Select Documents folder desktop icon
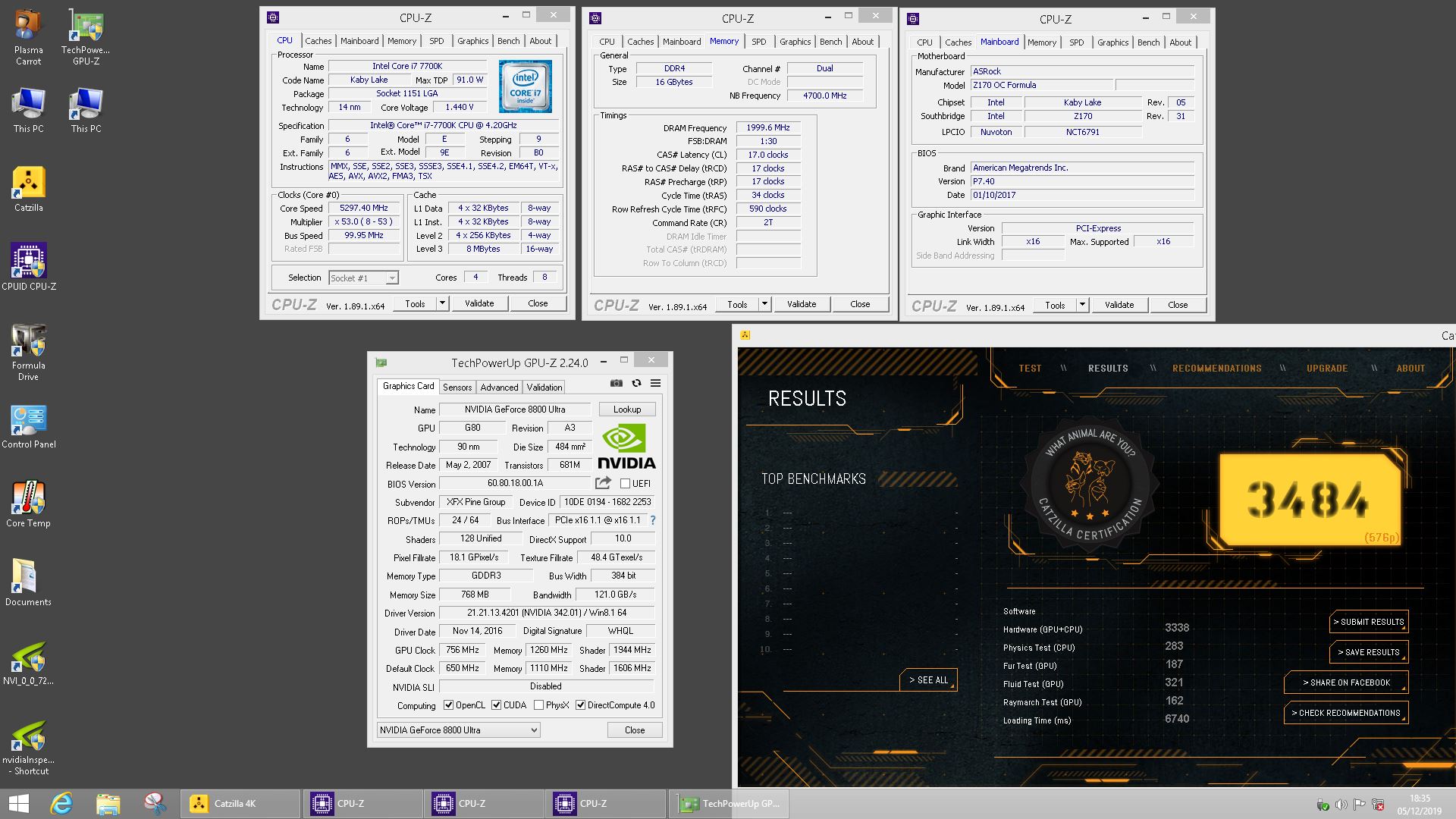Image resolution: width=1456 pixels, height=819 pixels. coord(29,584)
